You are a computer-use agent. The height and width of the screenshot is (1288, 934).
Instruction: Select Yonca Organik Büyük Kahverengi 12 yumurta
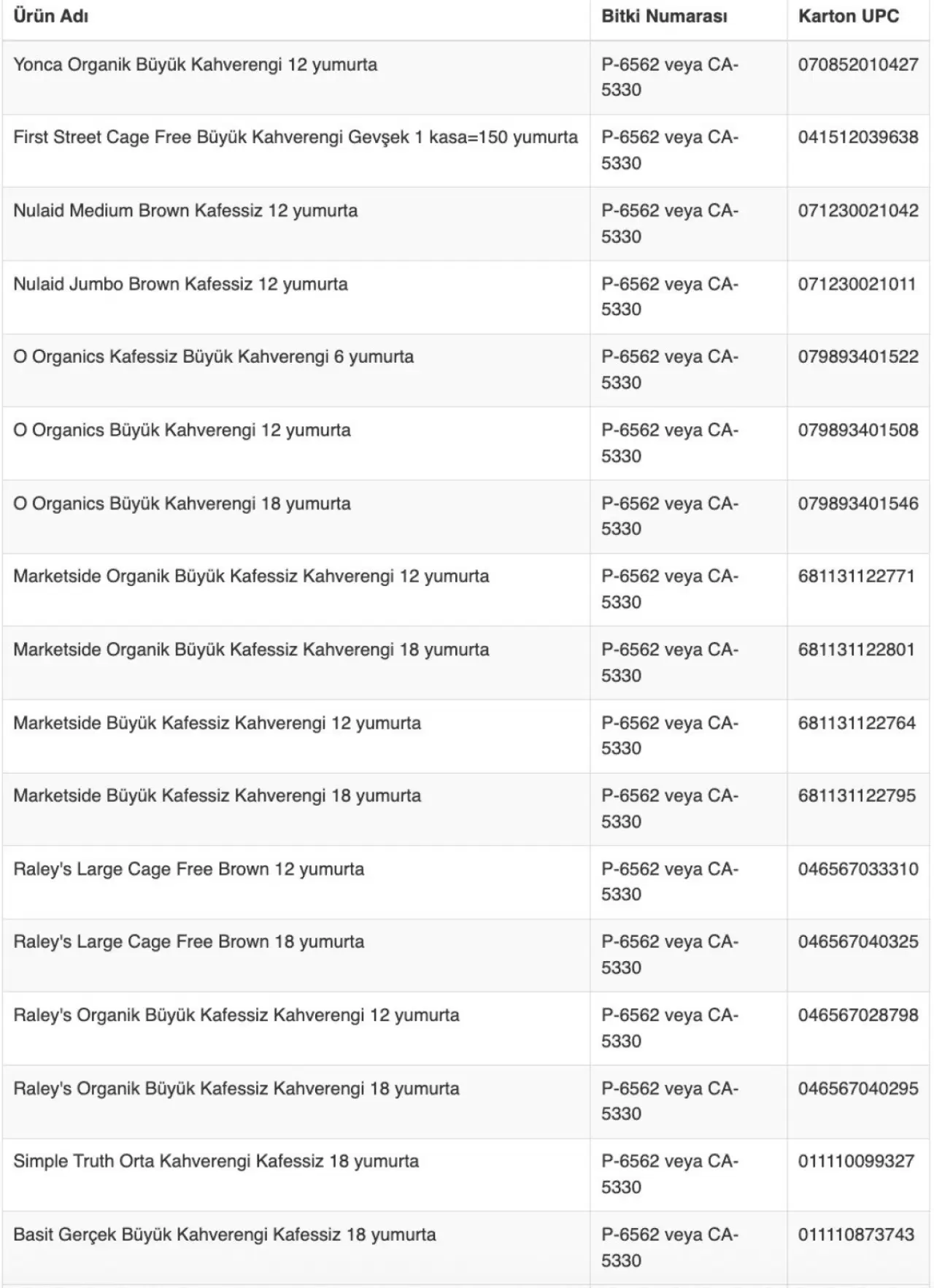(x=195, y=65)
